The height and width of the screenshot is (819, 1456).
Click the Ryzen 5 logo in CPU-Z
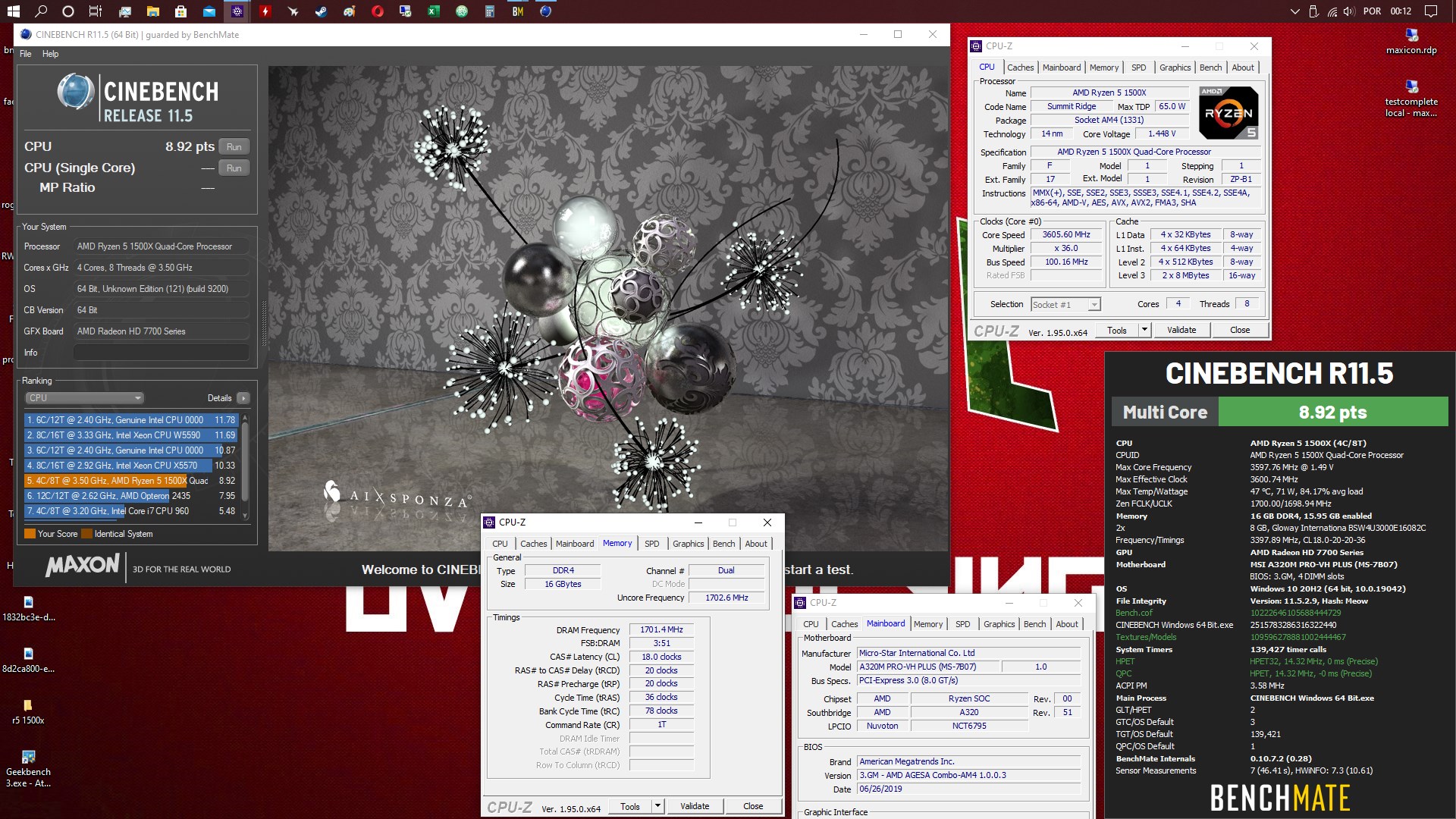click(1228, 112)
